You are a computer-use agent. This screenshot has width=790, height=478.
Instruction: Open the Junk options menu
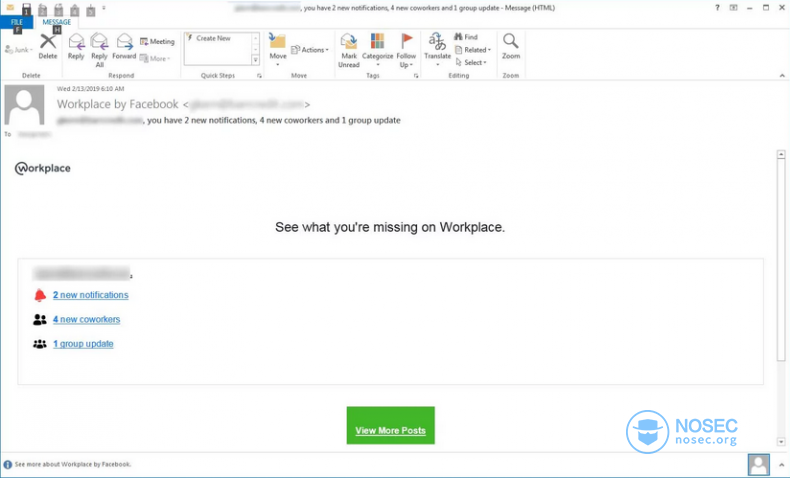click(19, 49)
